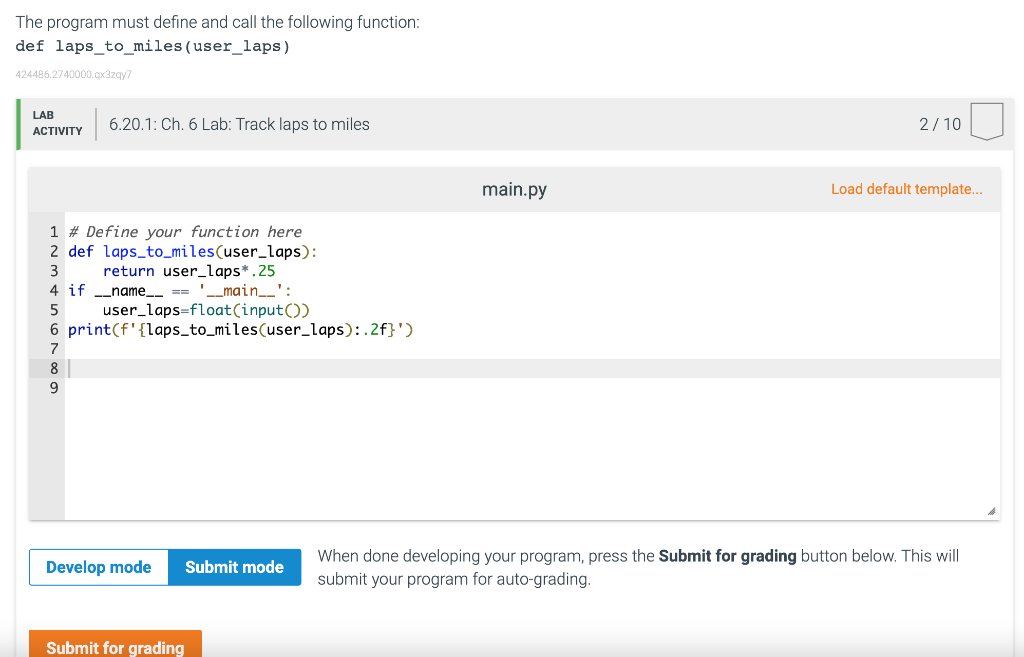Image resolution: width=1024 pixels, height=657 pixels.
Task: Click the 'return user_laps*.25' line
Action: pos(189,271)
